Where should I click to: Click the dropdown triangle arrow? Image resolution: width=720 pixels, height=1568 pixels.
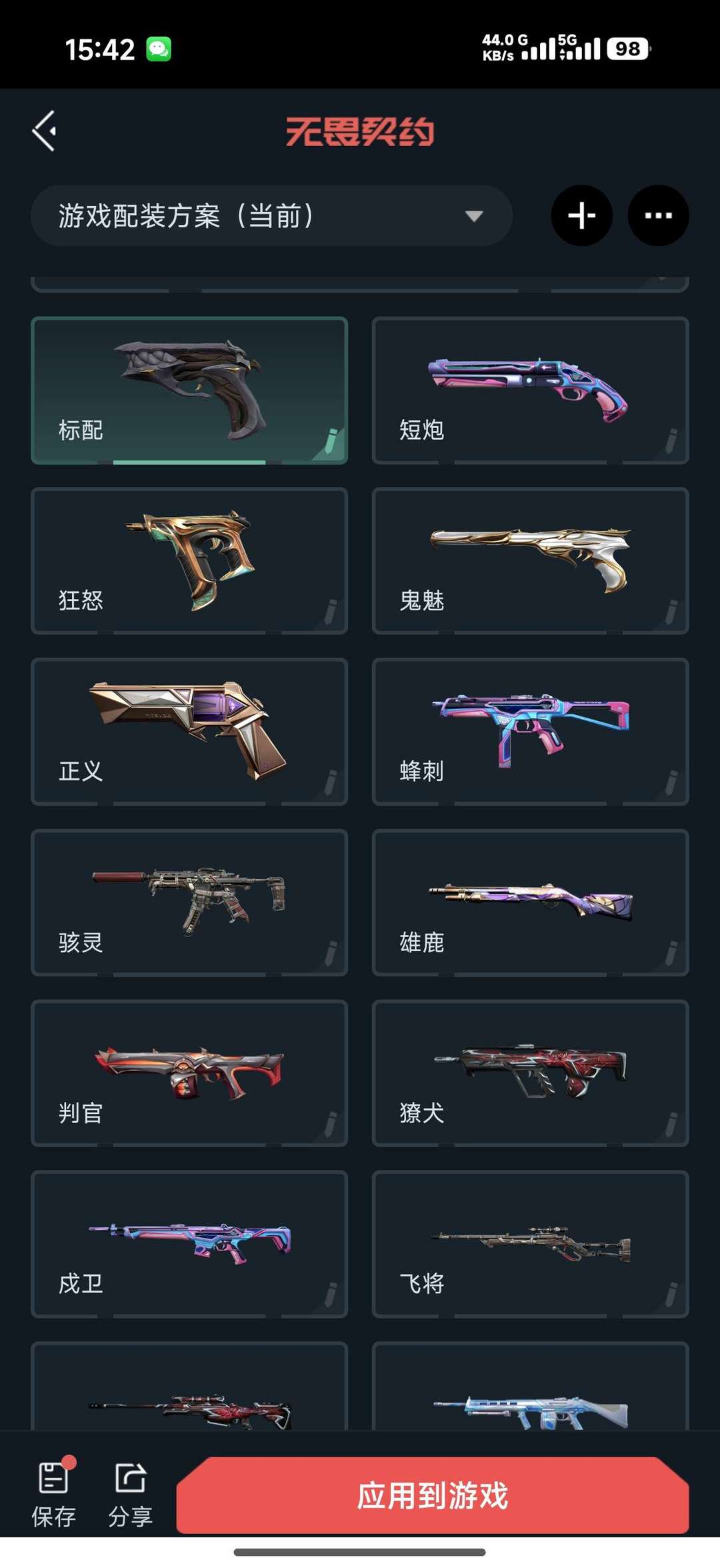(x=474, y=216)
